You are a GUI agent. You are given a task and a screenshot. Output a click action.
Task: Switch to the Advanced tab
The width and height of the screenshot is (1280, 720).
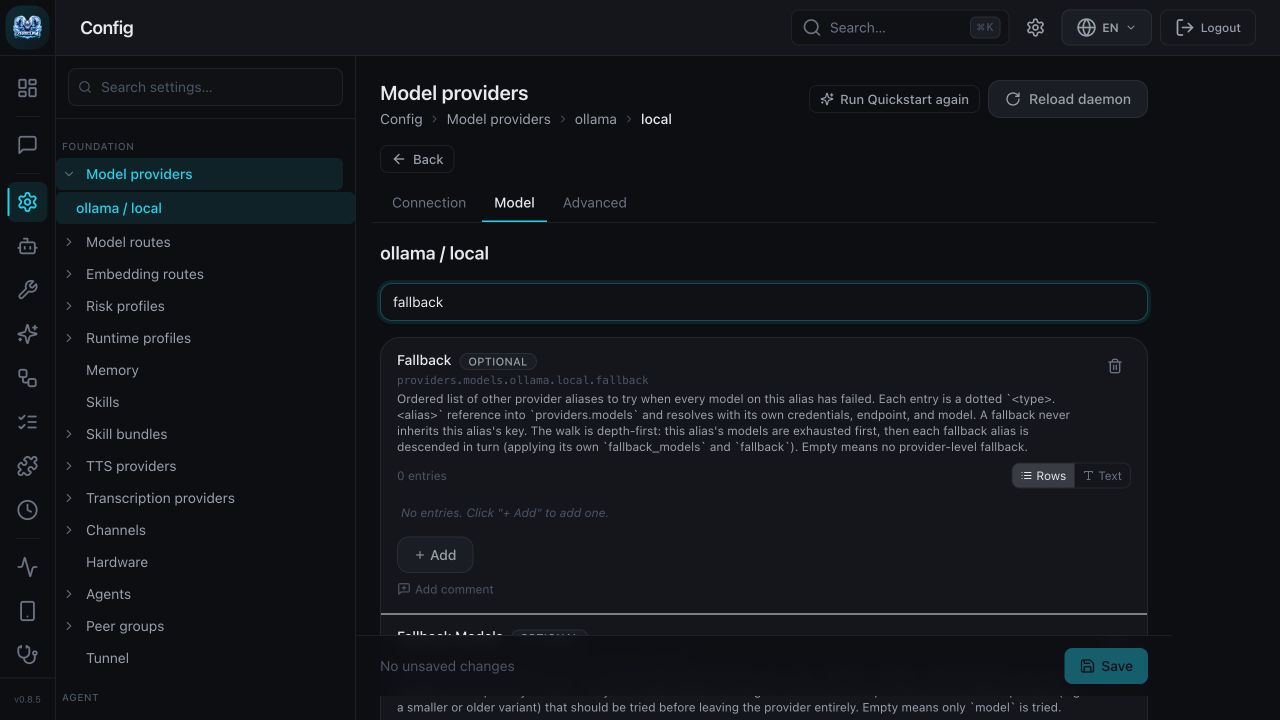[x=595, y=203]
